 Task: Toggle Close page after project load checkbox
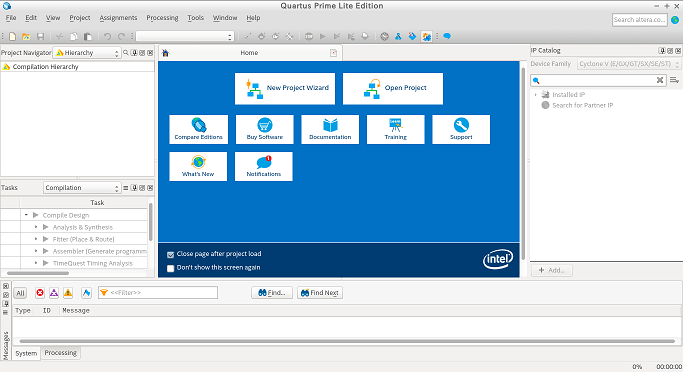[171, 254]
